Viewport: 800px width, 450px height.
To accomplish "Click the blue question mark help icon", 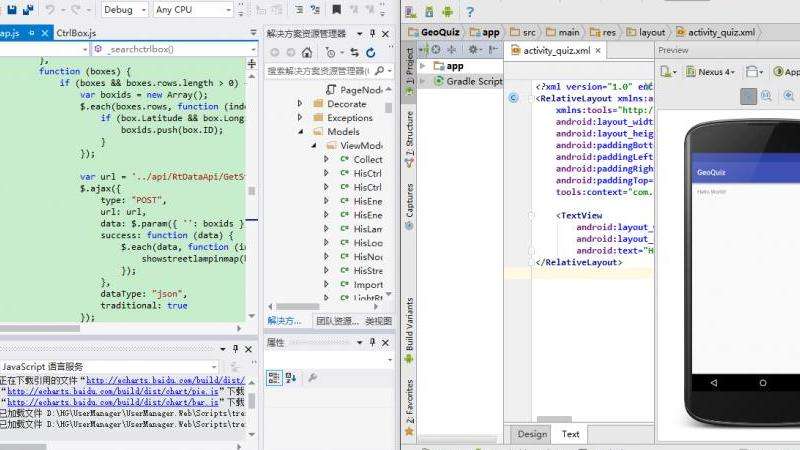I will [x=469, y=11].
